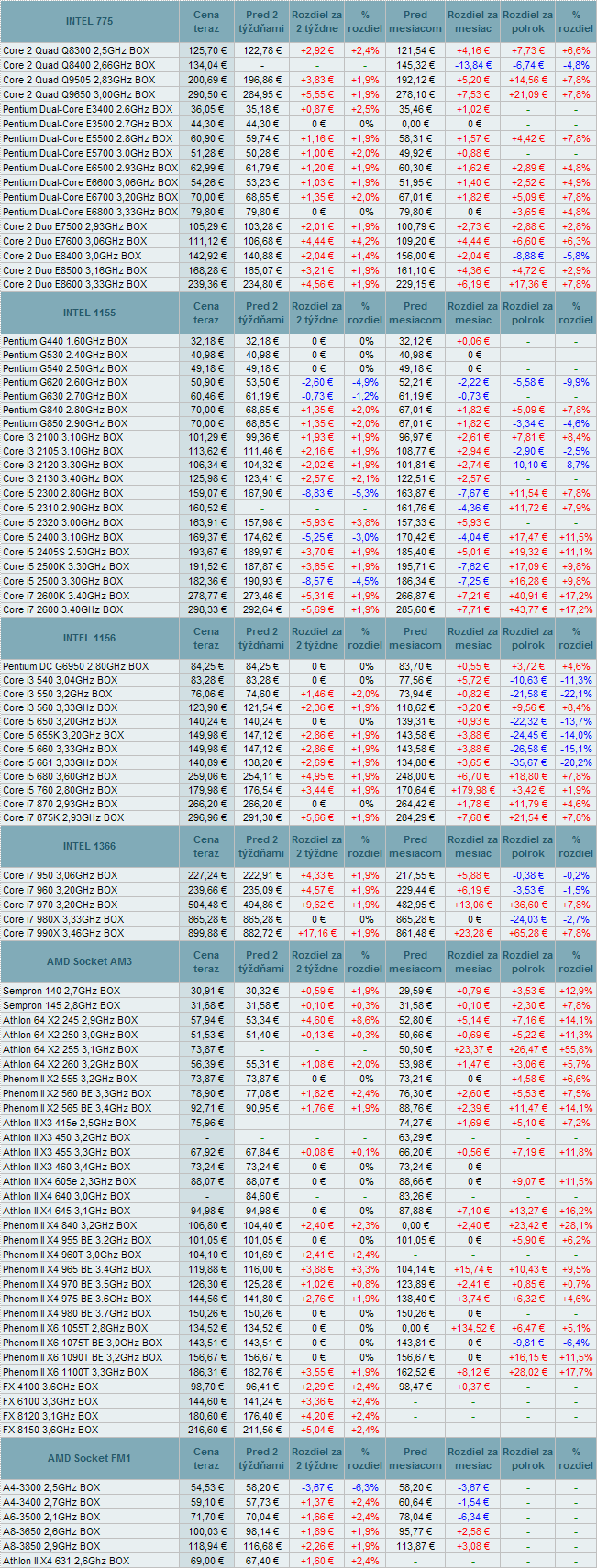Select 'Cena teraz' header in INTEL 775 section
The image size is (597, 1568).
206,21
